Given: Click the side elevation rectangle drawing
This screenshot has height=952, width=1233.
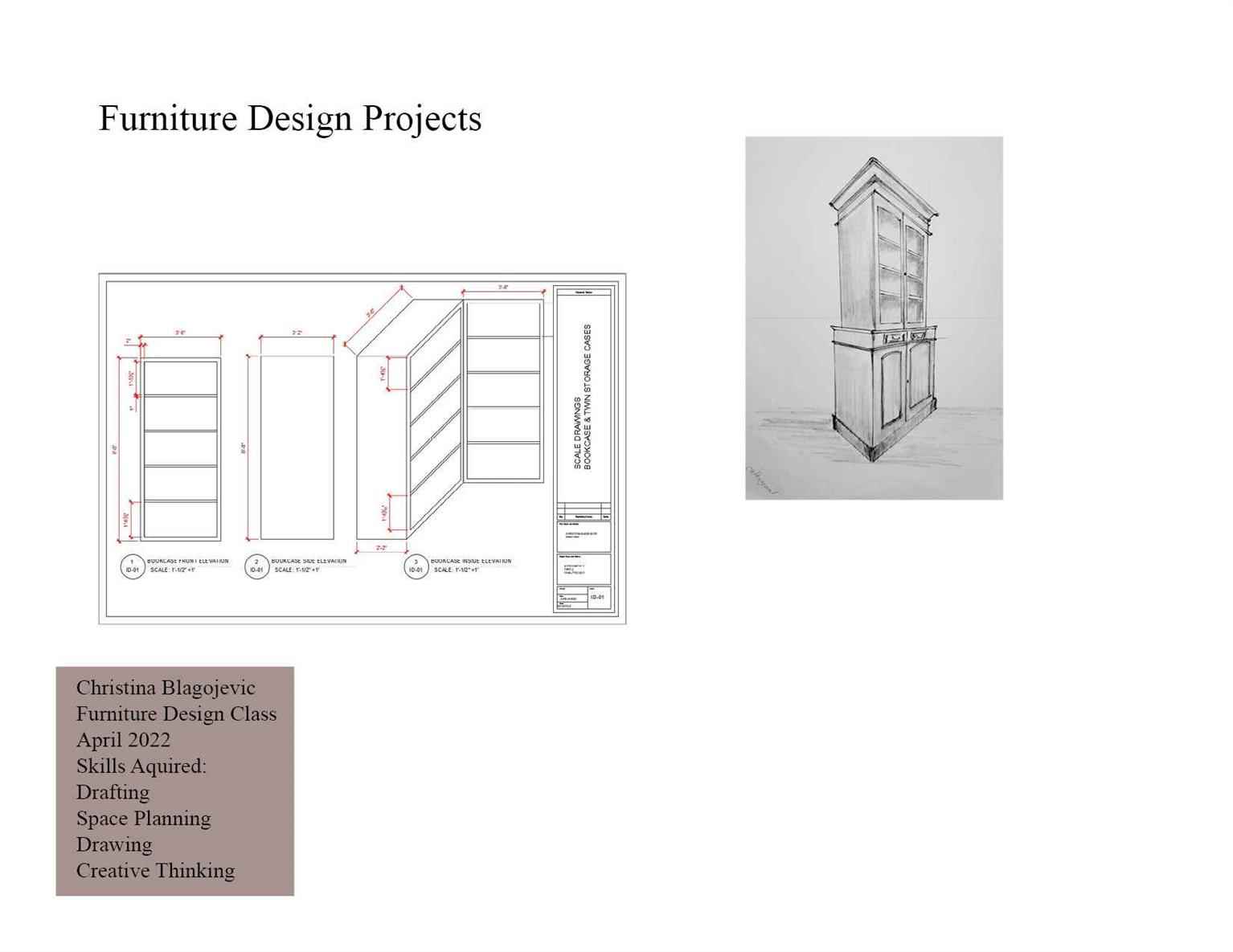Looking at the screenshot, I should (297, 447).
